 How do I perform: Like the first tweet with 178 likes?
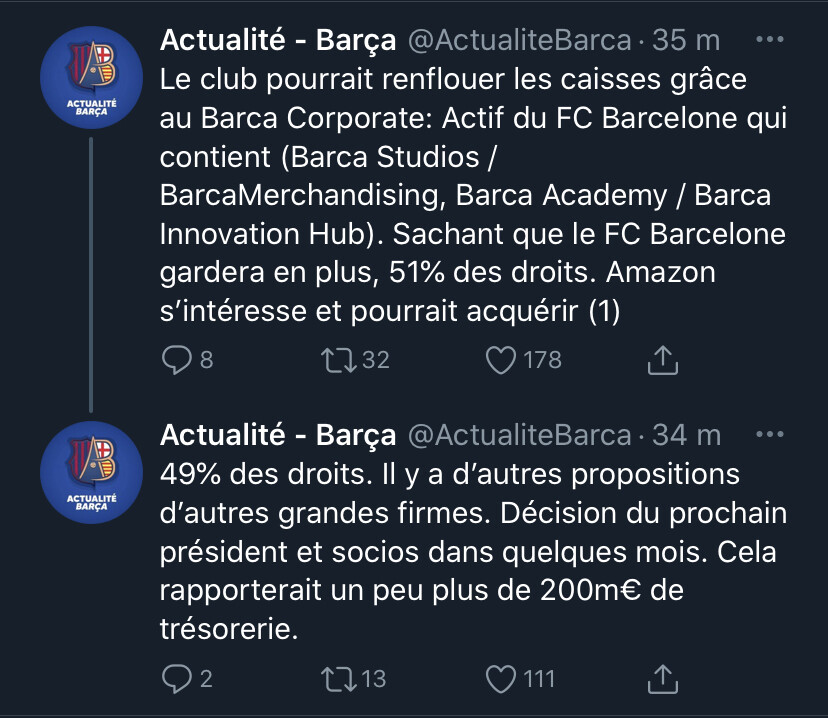(x=499, y=360)
